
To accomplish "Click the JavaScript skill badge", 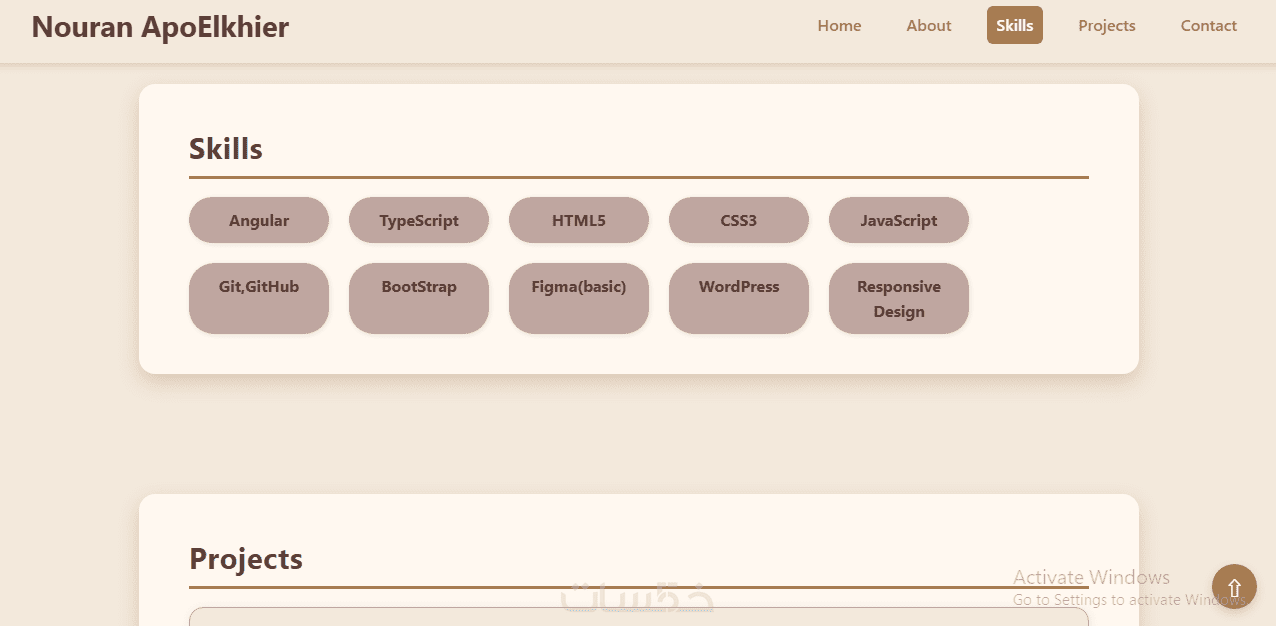I will click(x=899, y=220).
